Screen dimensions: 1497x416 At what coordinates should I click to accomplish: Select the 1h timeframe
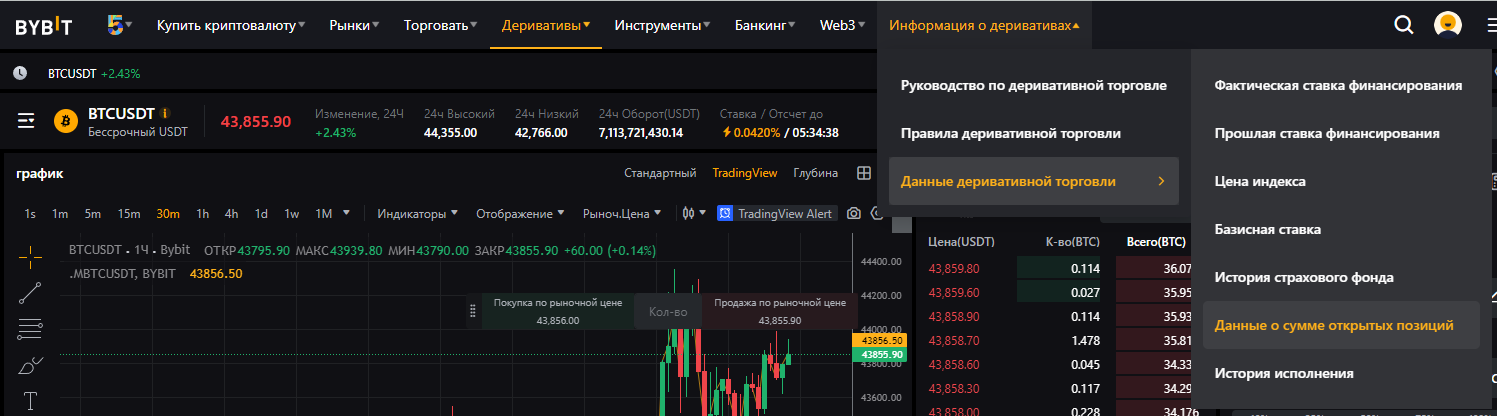click(x=202, y=213)
